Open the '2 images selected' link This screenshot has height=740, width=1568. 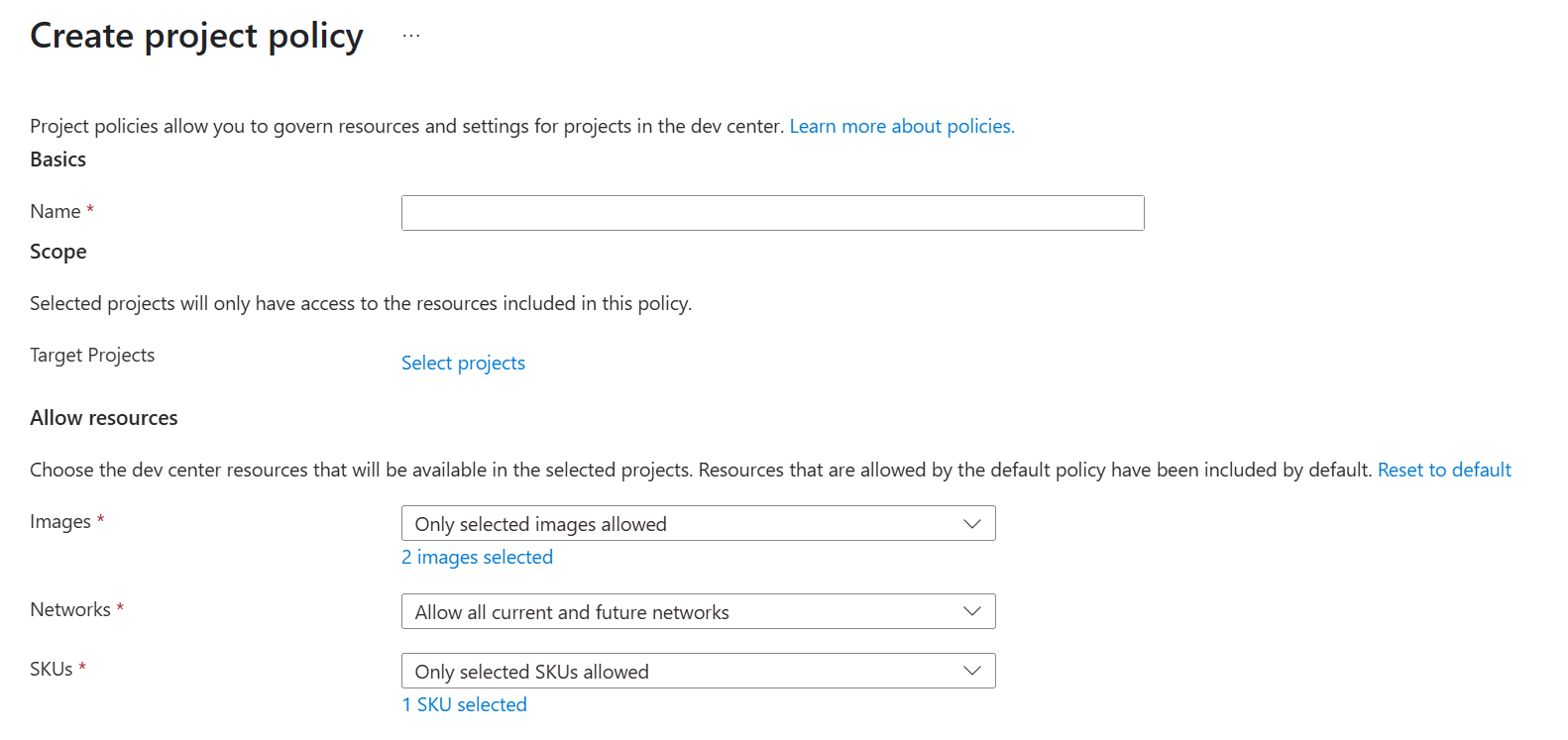click(477, 557)
